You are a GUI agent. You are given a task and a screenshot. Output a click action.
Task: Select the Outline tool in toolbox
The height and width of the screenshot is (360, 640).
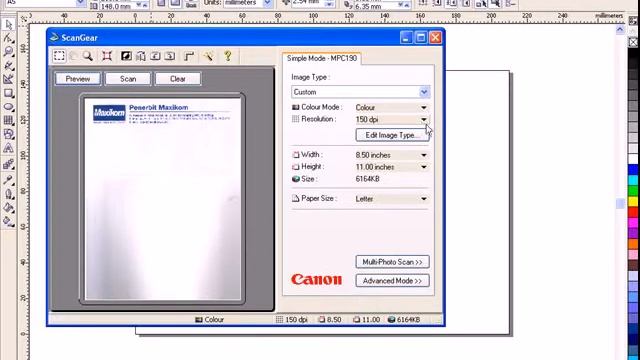pos(9,194)
